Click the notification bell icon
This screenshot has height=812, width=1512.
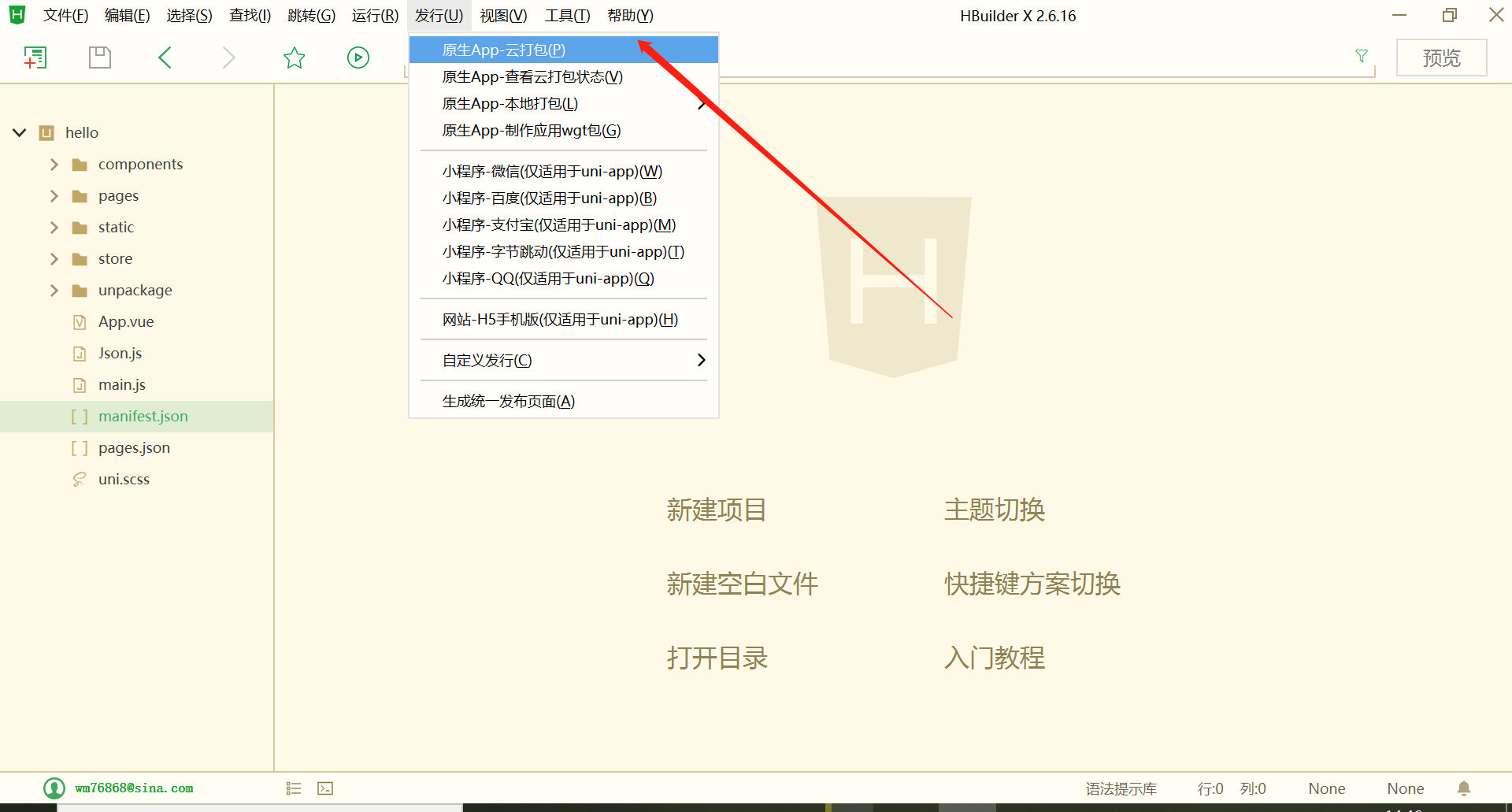pos(1464,788)
